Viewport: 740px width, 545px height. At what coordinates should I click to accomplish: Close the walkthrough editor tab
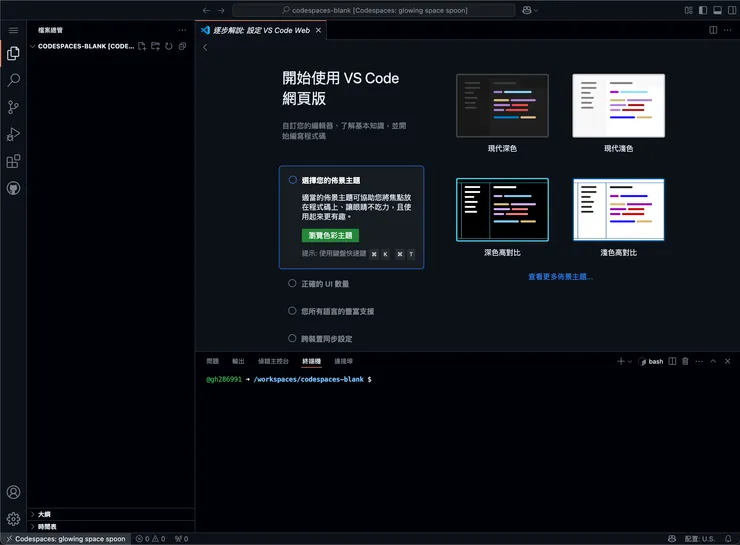click(x=319, y=30)
